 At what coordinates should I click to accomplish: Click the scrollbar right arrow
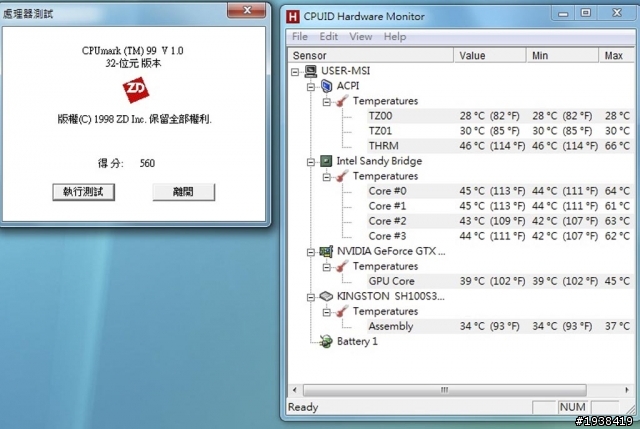[627, 390]
